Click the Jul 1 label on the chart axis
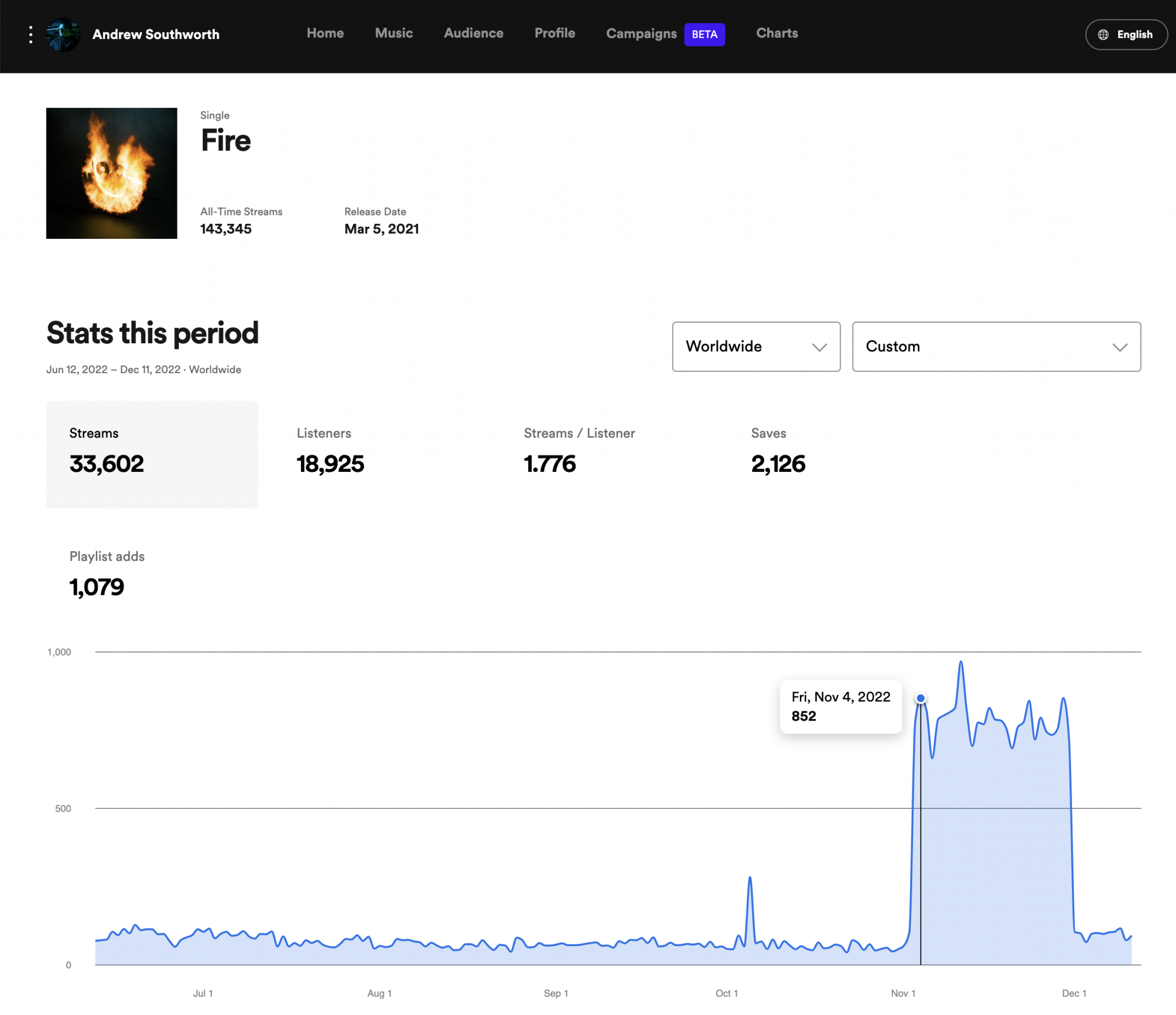 pyautogui.click(x=203, y=993)
